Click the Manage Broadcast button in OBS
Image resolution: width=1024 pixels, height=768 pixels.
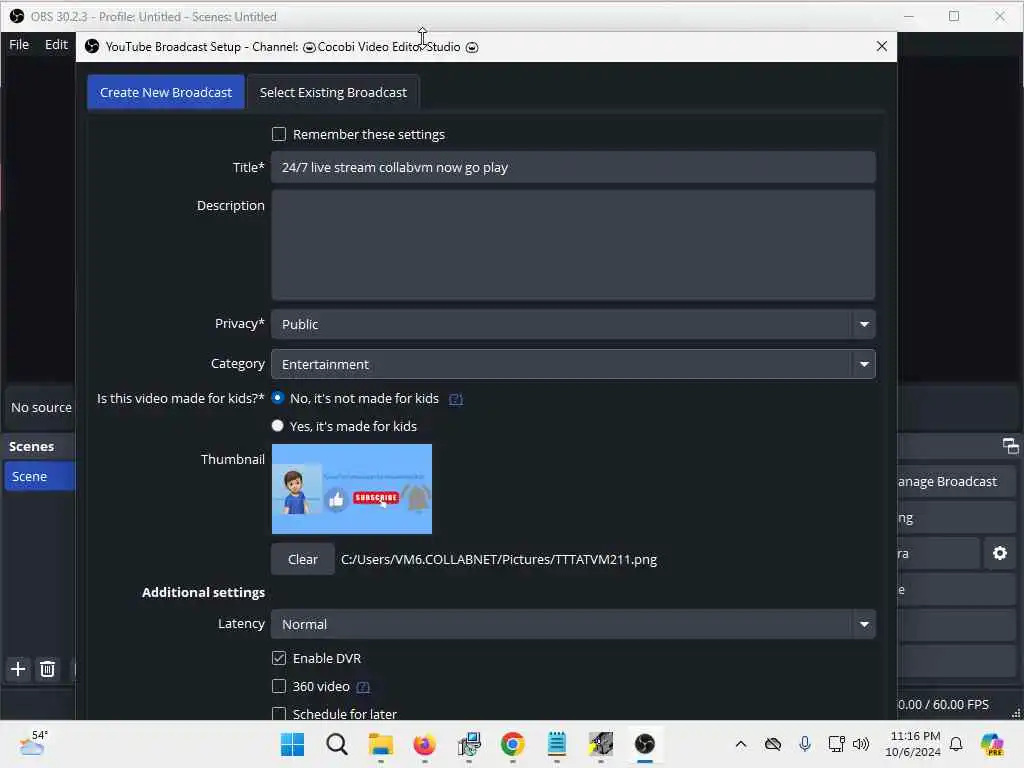coord(955,481)
